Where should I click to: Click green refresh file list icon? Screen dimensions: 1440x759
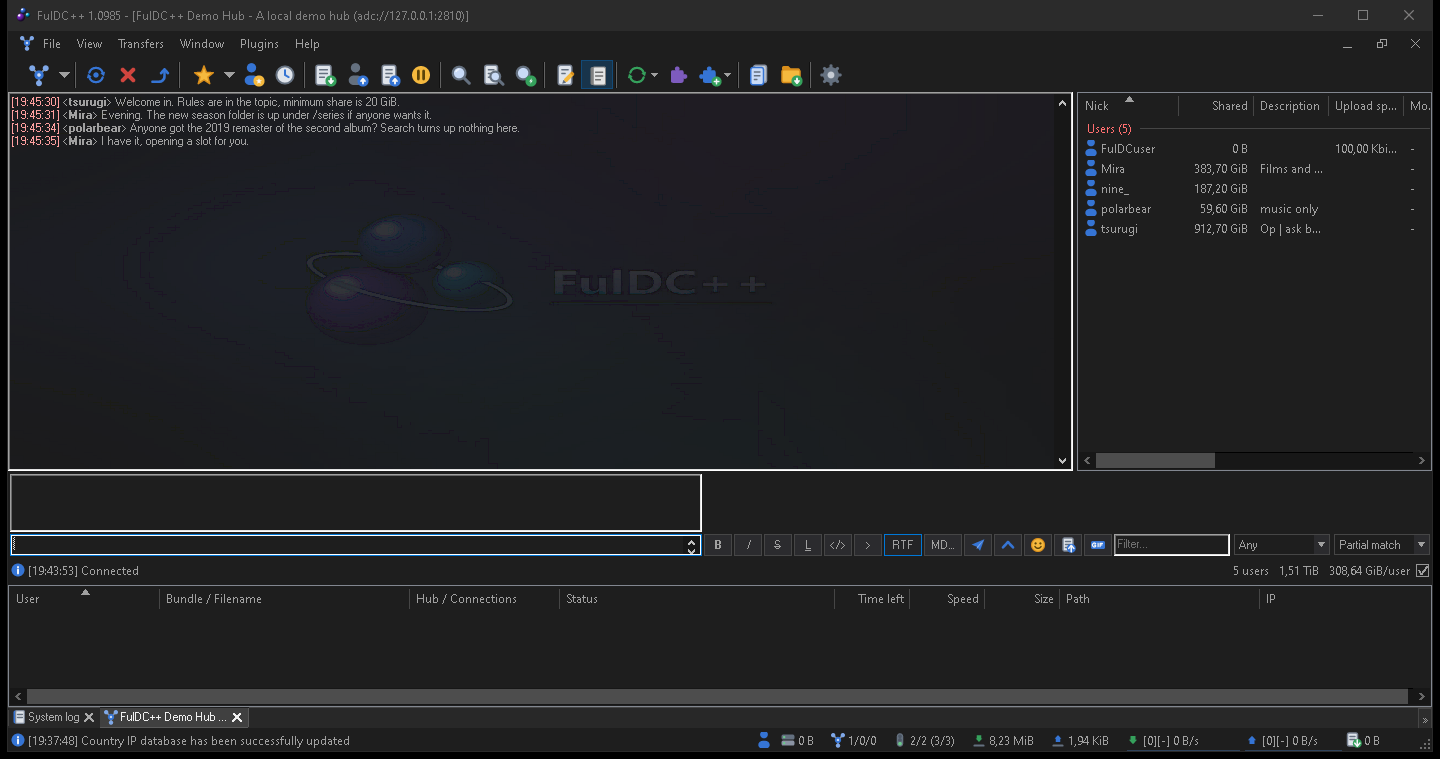click(636, 75)
